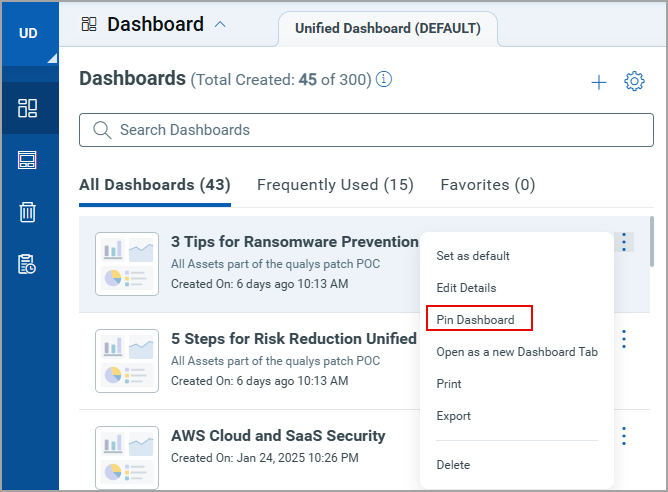Click the plus icon to add dashboard
The image size is (668, 492).
point(599,82)
